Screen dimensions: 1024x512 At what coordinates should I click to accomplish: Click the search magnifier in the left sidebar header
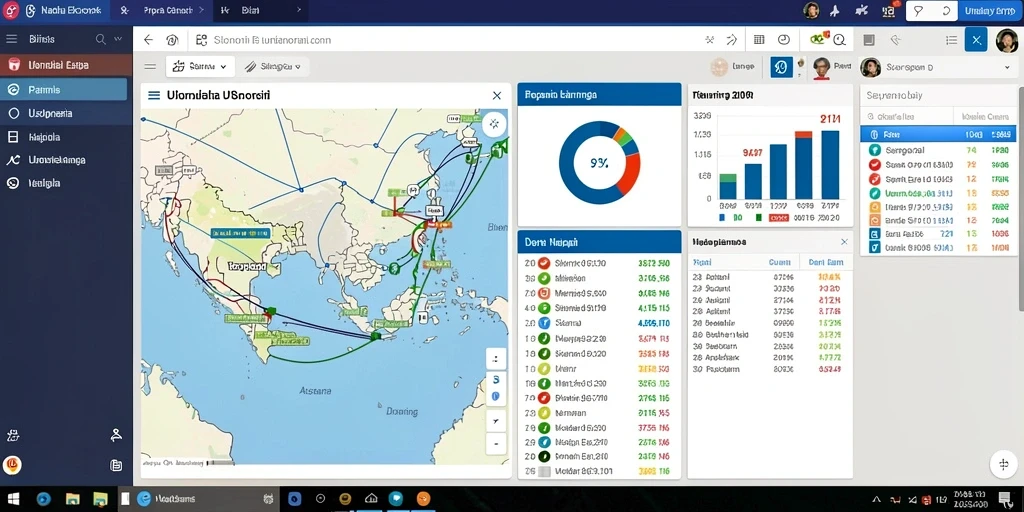pos(101,39)
